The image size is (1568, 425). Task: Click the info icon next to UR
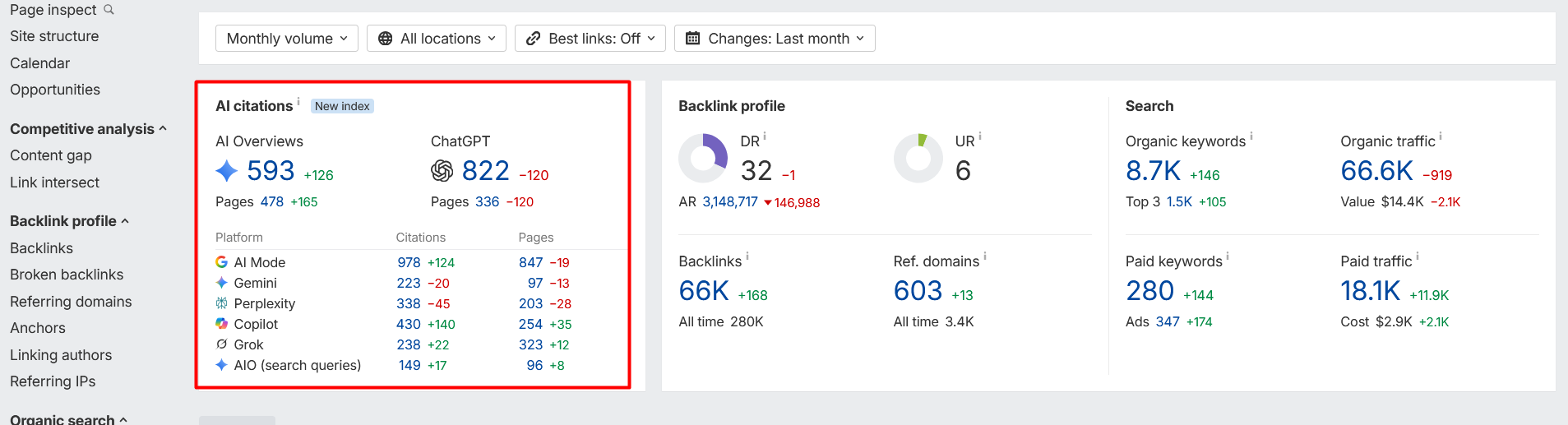(980, 136)
